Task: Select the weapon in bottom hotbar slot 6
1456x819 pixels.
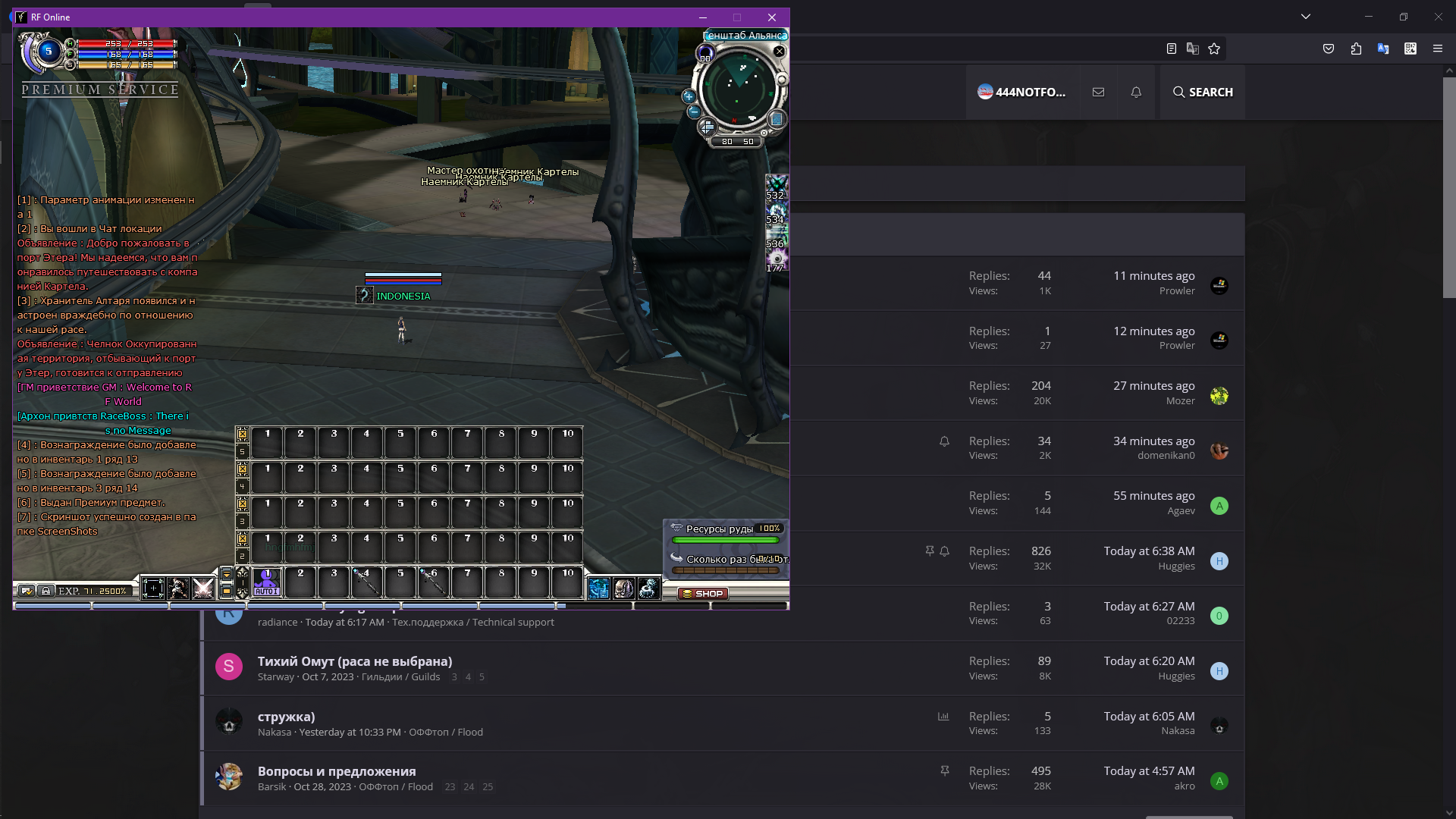Action: pyautogui.click(x=433, y=582)
